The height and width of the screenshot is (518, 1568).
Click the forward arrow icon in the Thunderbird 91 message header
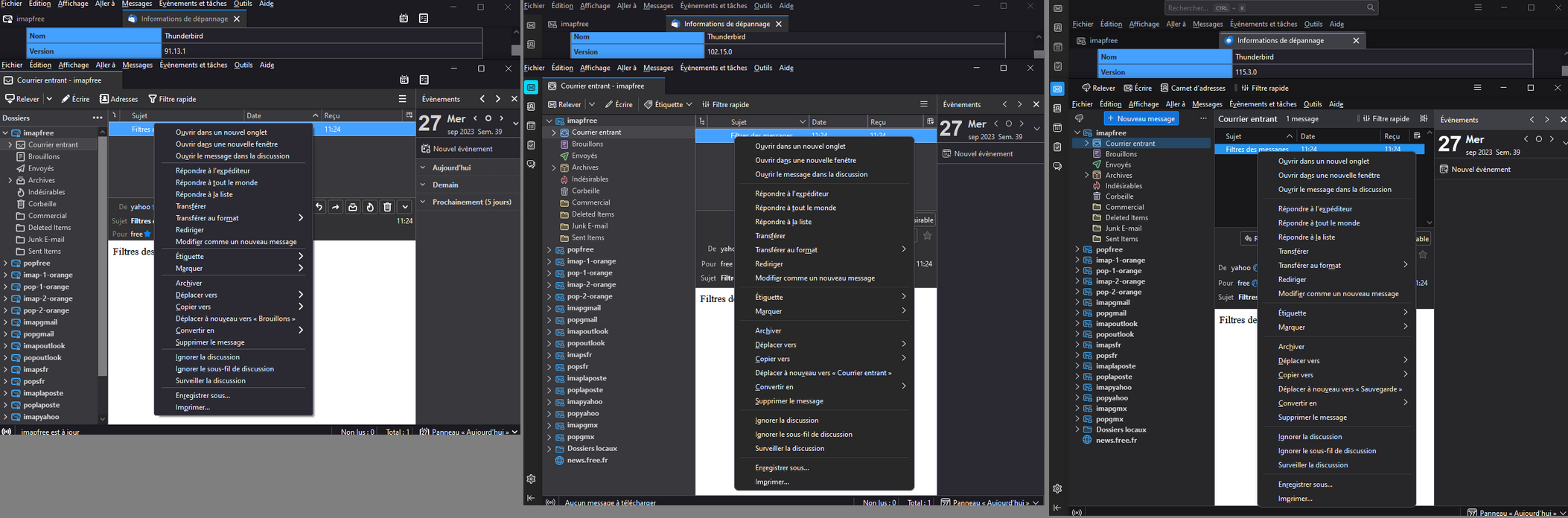click(336, 208)
